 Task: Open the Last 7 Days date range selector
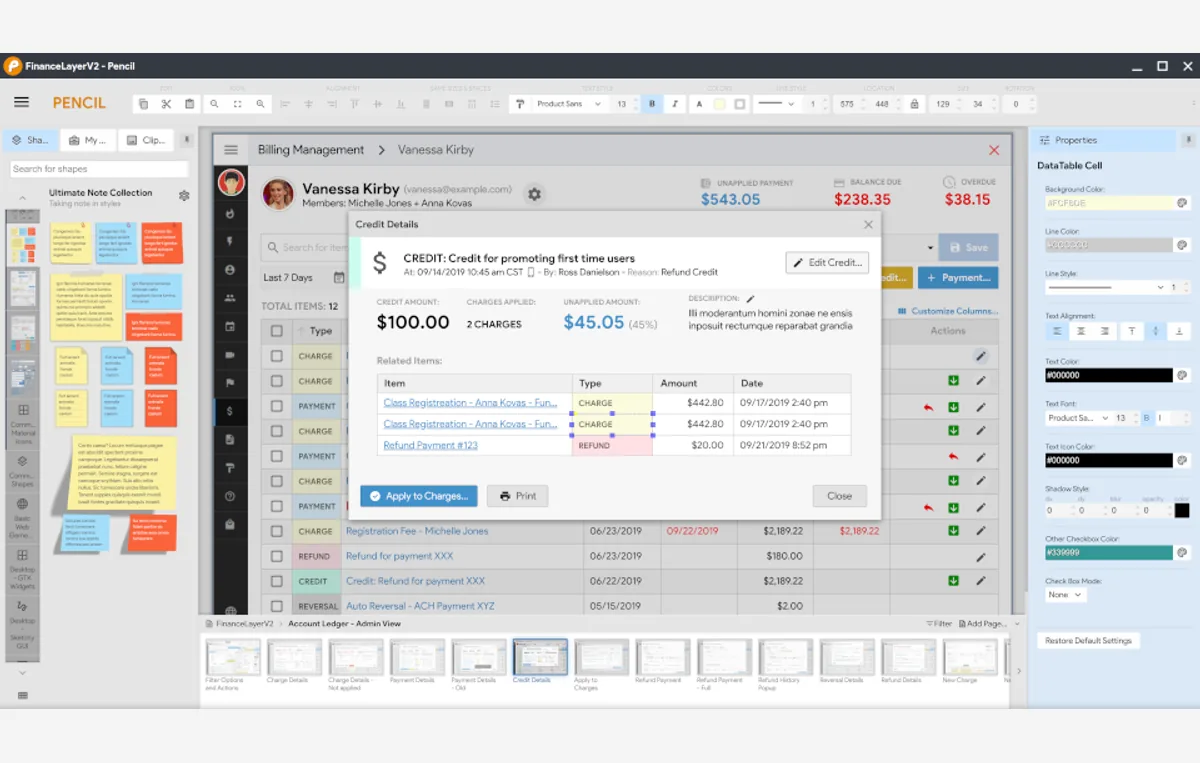[x=304, y=278]
